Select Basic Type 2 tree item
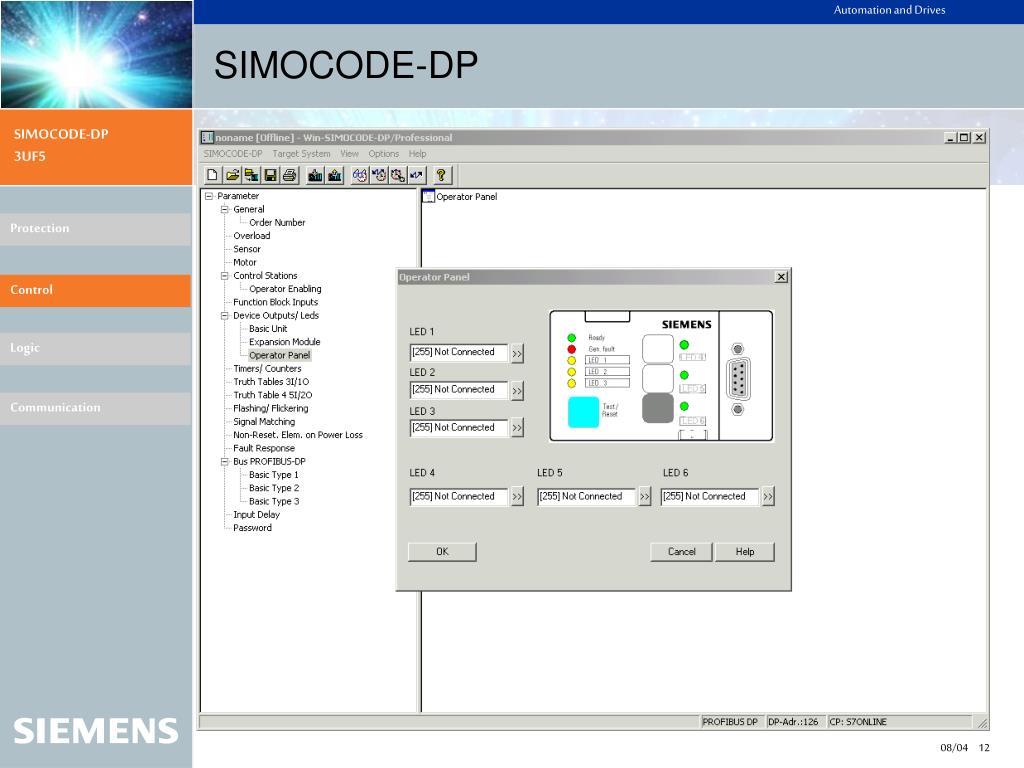The height and width of the screenshot is (768, 1024). click(x=274, y=488)
